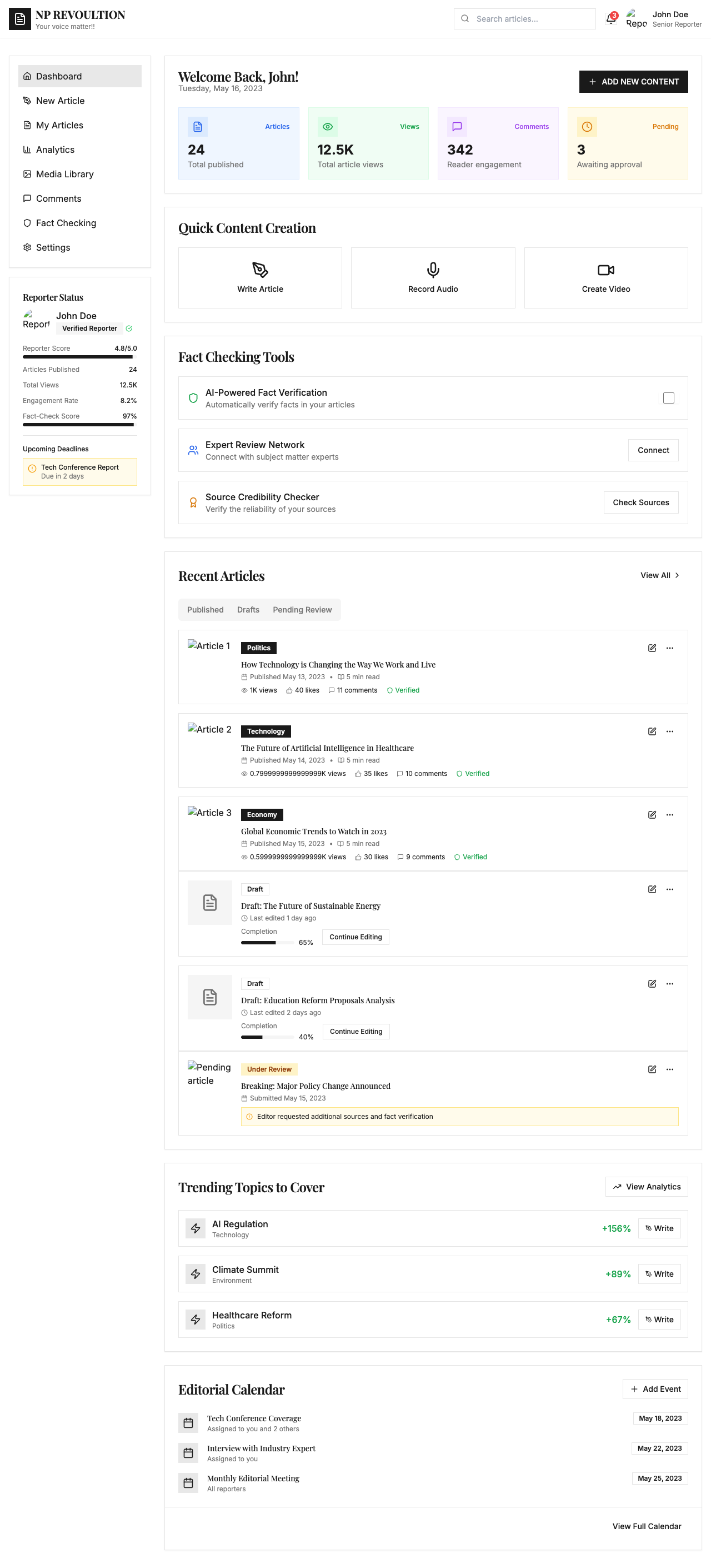Viewport: 711px width, 1568px height.
Task: Open the Tech Conference Report deadline
Action: (x=79, y=472)
